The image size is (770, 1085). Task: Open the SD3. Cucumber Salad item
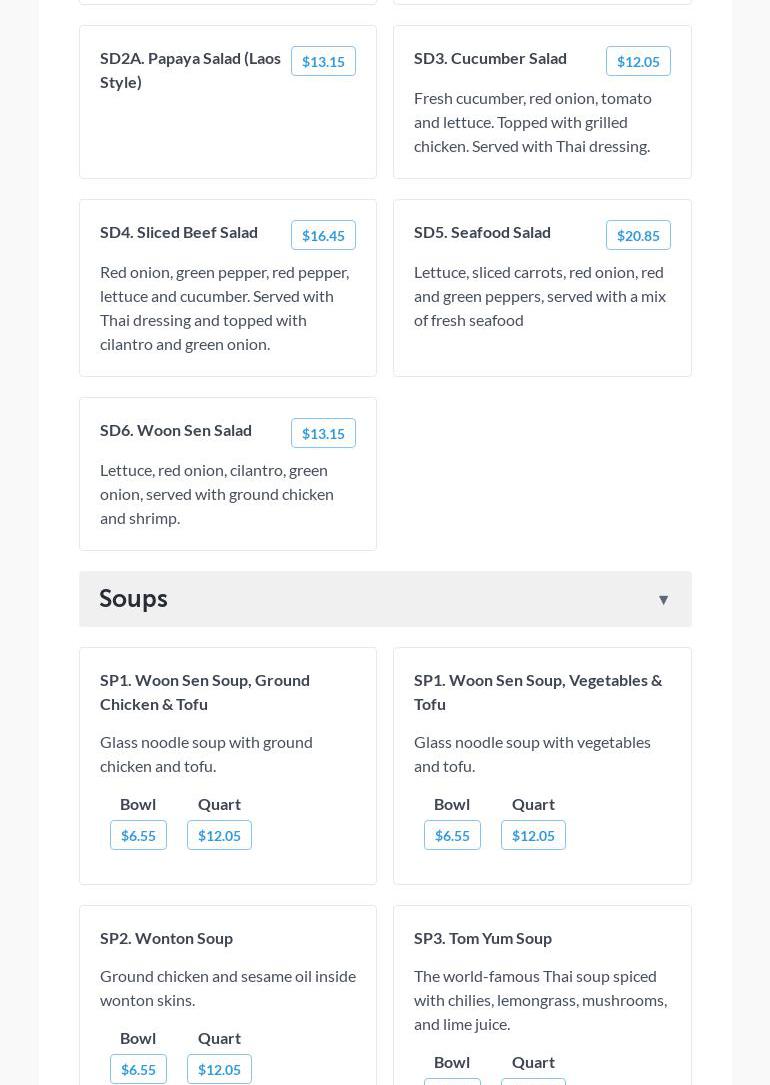(490, 58)
